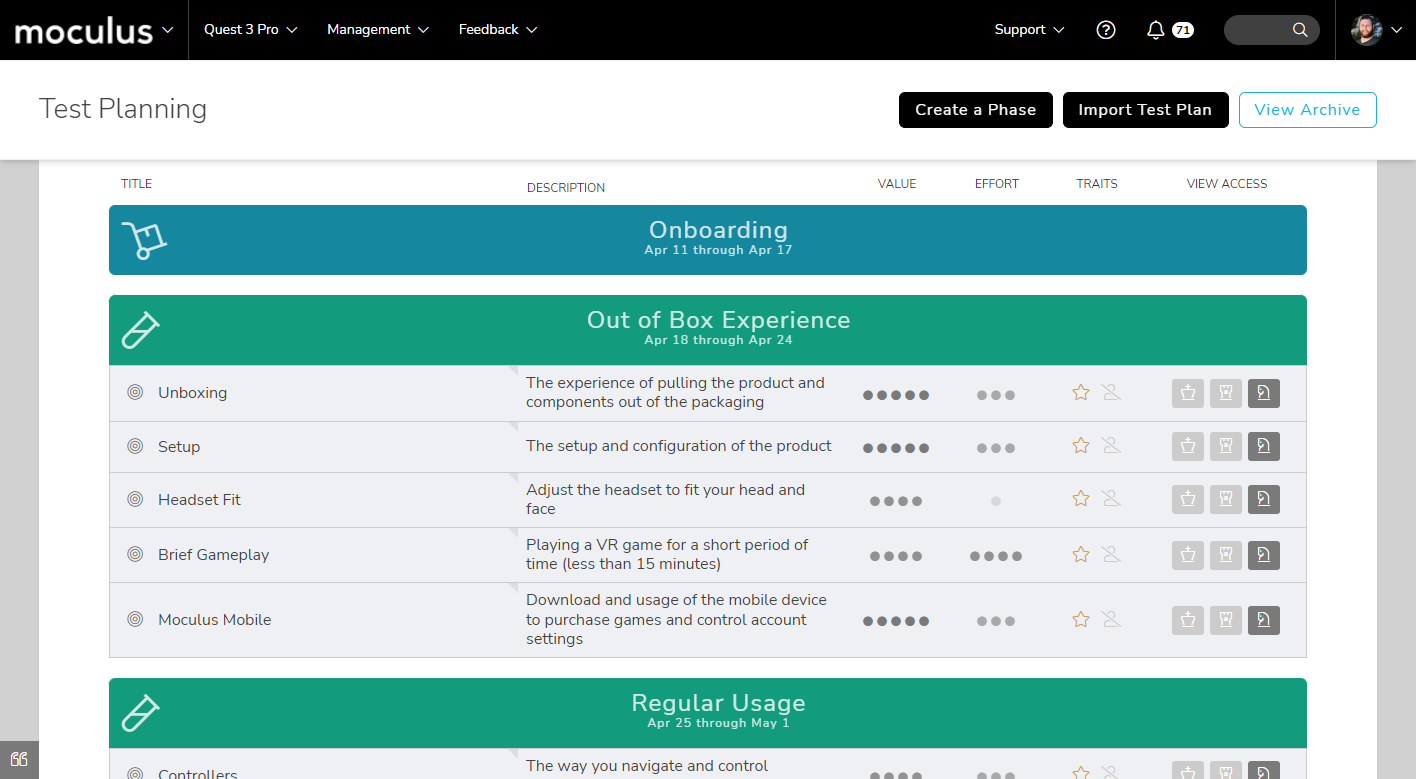The image size is (1416, 779).
Task: Open the Feedback menu
Action: pos(497,30)
